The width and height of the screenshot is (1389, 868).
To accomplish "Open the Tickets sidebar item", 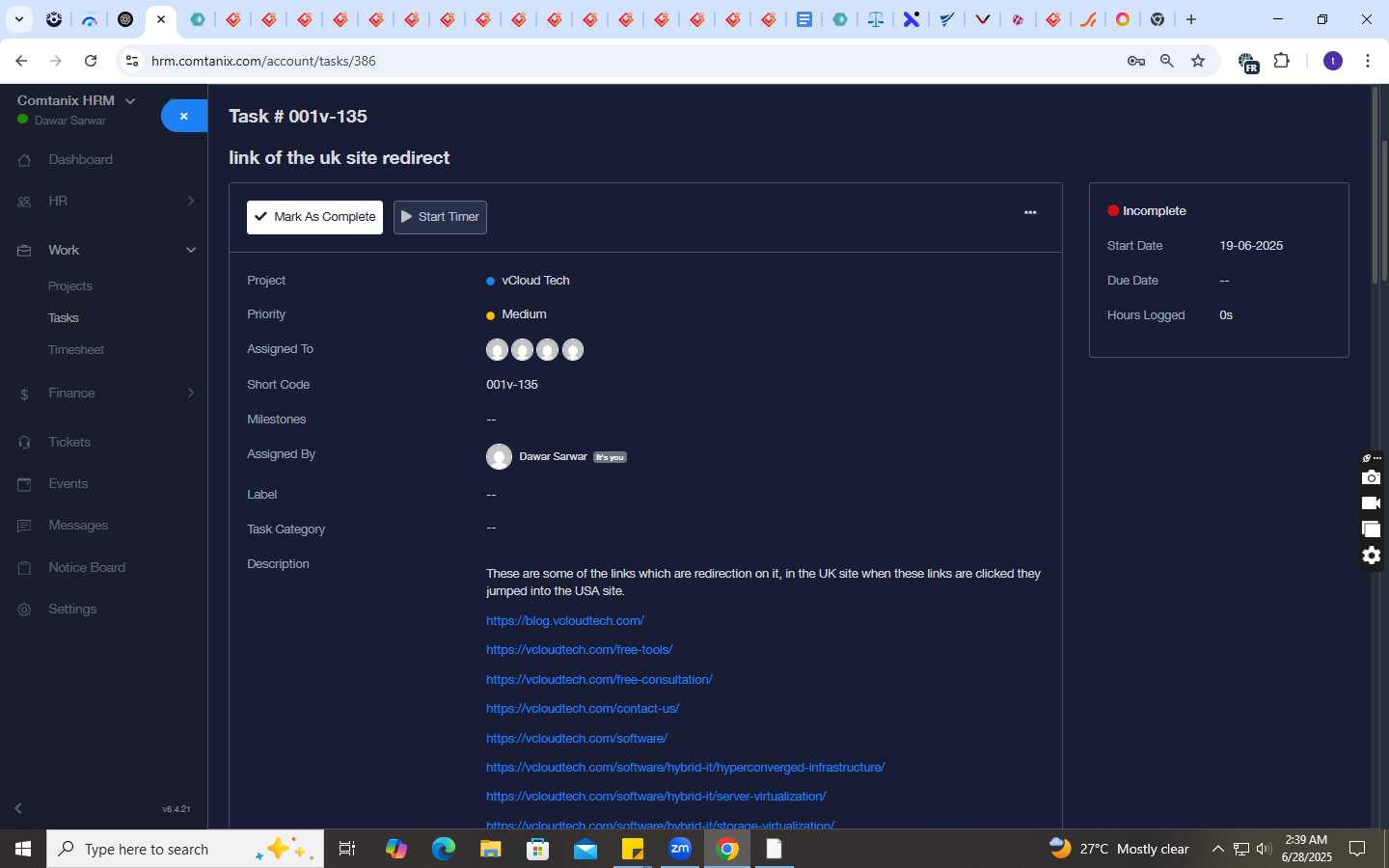I will (x=69, y=442).
